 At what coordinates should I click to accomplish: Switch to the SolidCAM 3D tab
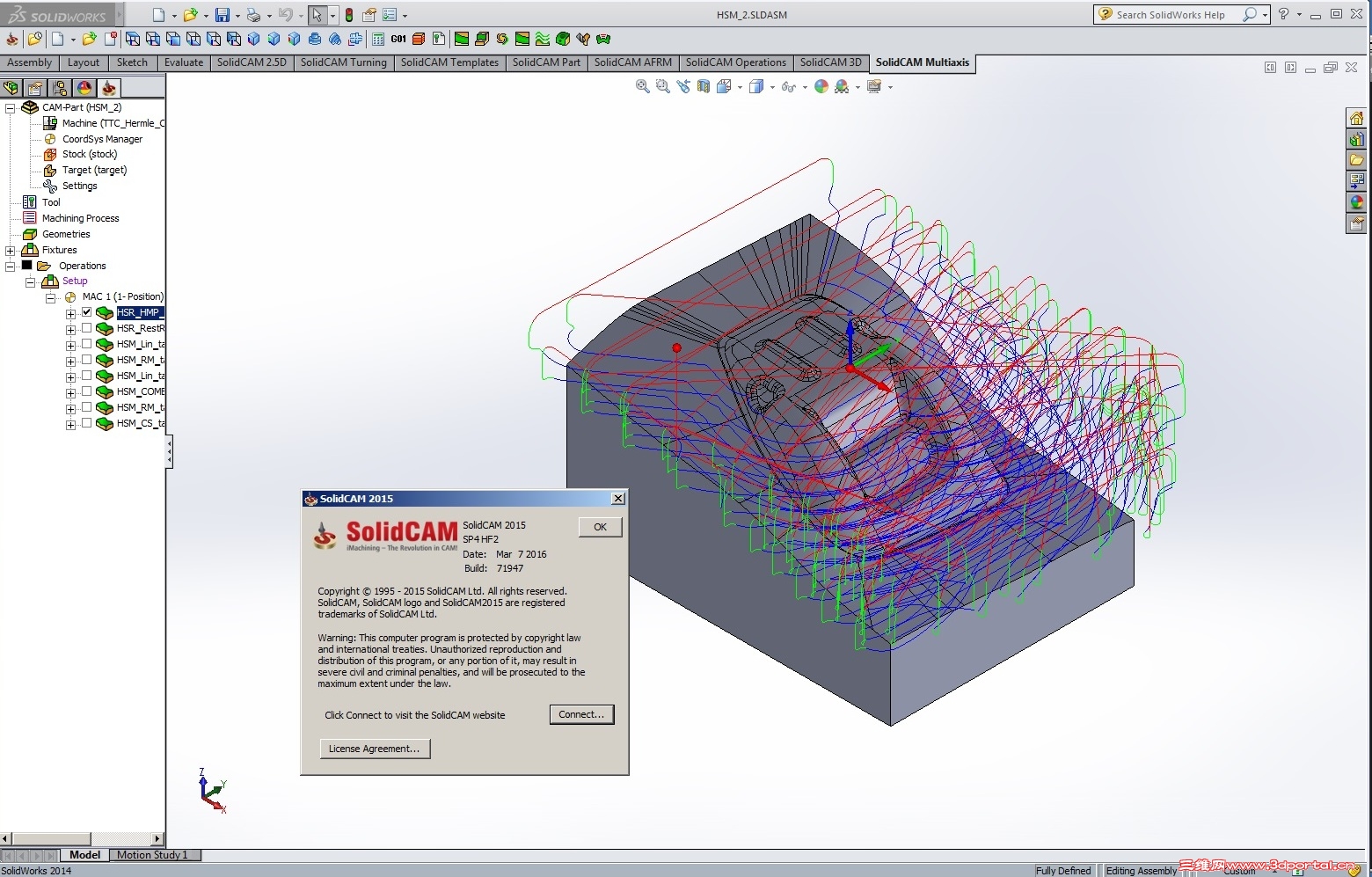pos(831,62)
